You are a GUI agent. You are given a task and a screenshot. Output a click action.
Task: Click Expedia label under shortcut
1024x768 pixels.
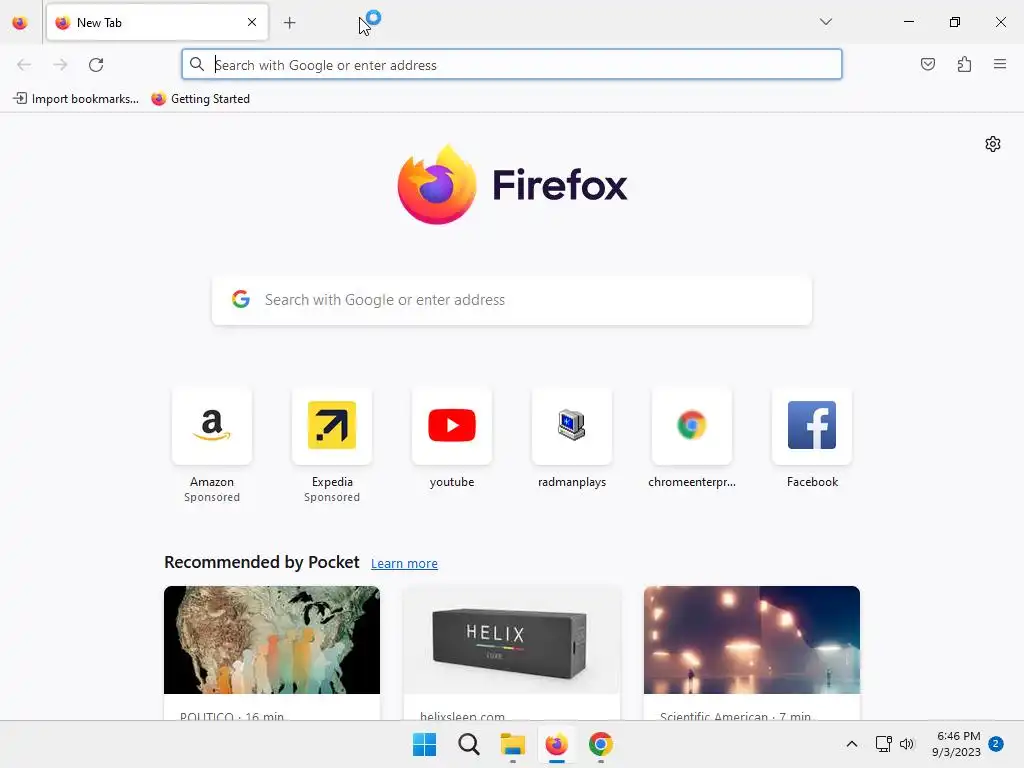pos(332,482)
